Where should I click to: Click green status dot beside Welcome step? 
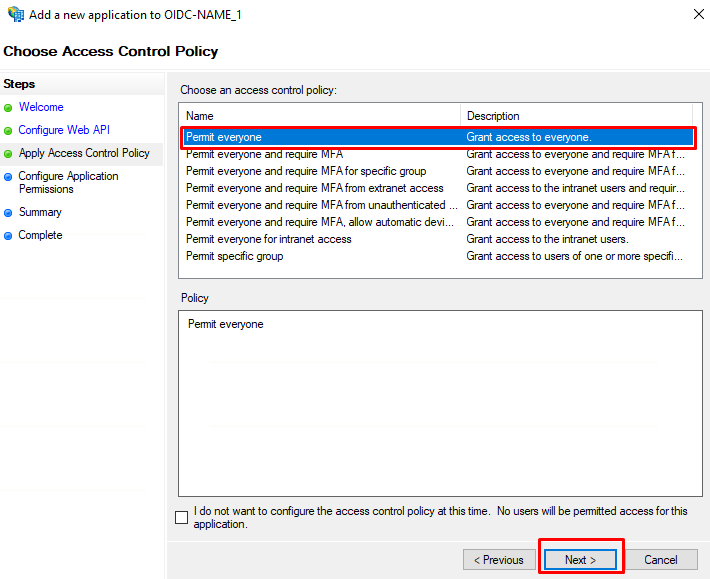pyautogui.click(x=8, y=108)
